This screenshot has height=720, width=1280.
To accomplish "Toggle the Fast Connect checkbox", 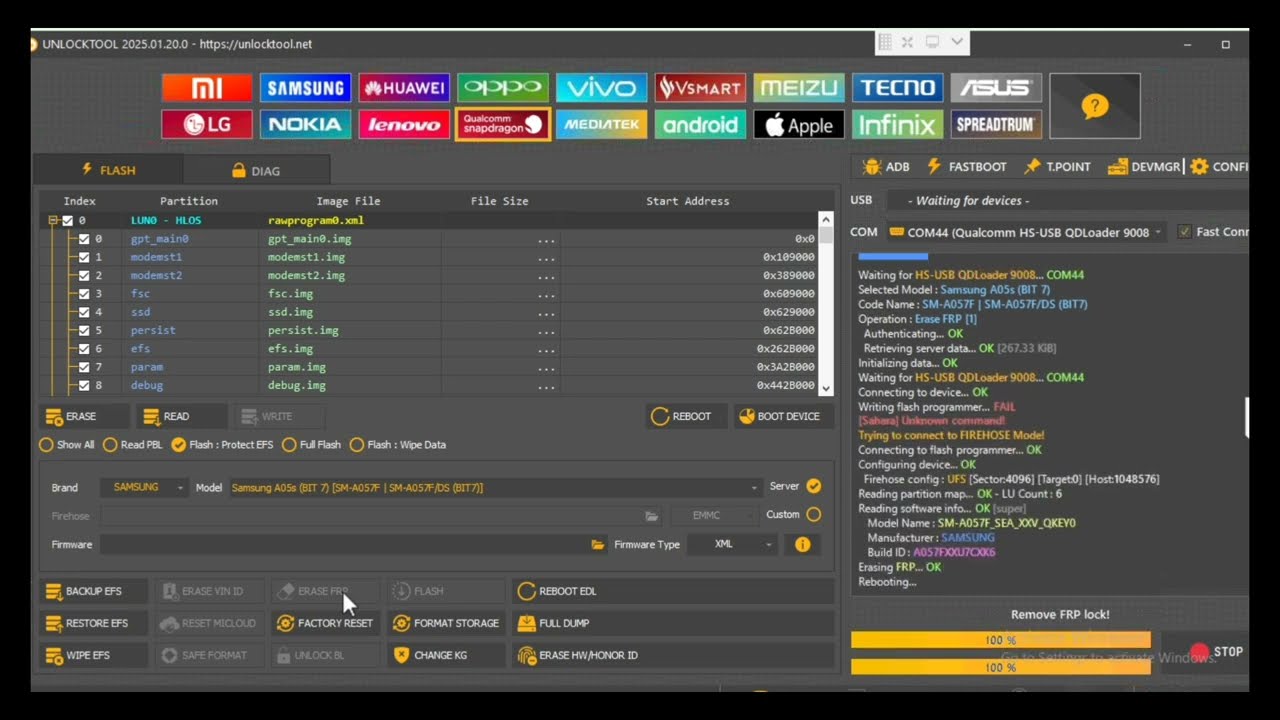I will tap(1184, 232).
